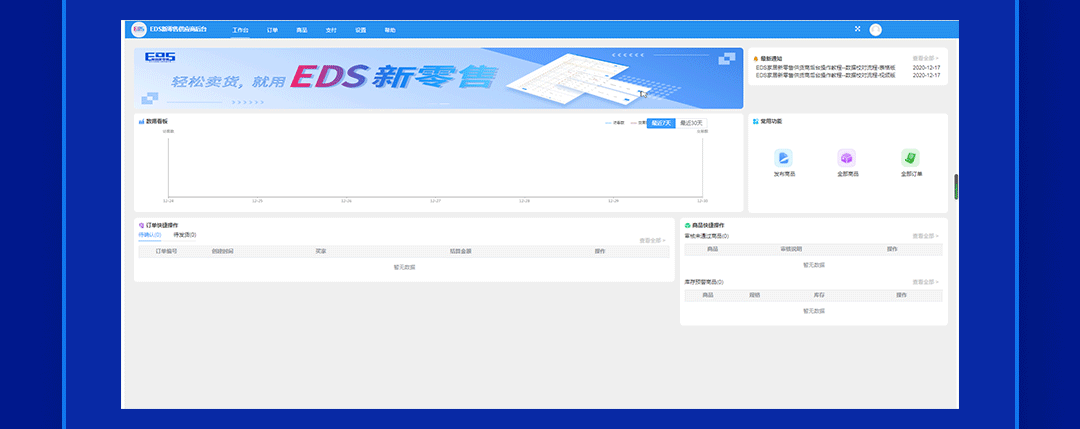Click 查看全部 in 订单快捷操作 panel
Screen dimensions: 1080x429
coord(652,240)
